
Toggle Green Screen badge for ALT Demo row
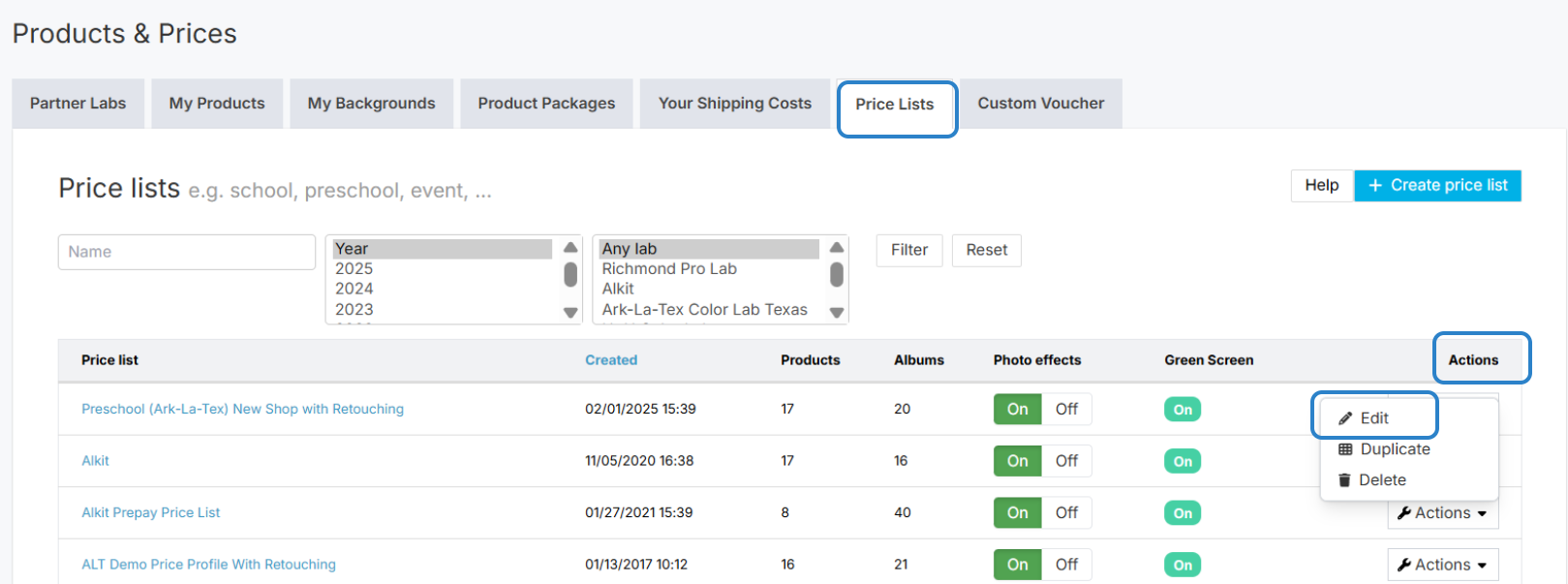(x=1183, y=566)
